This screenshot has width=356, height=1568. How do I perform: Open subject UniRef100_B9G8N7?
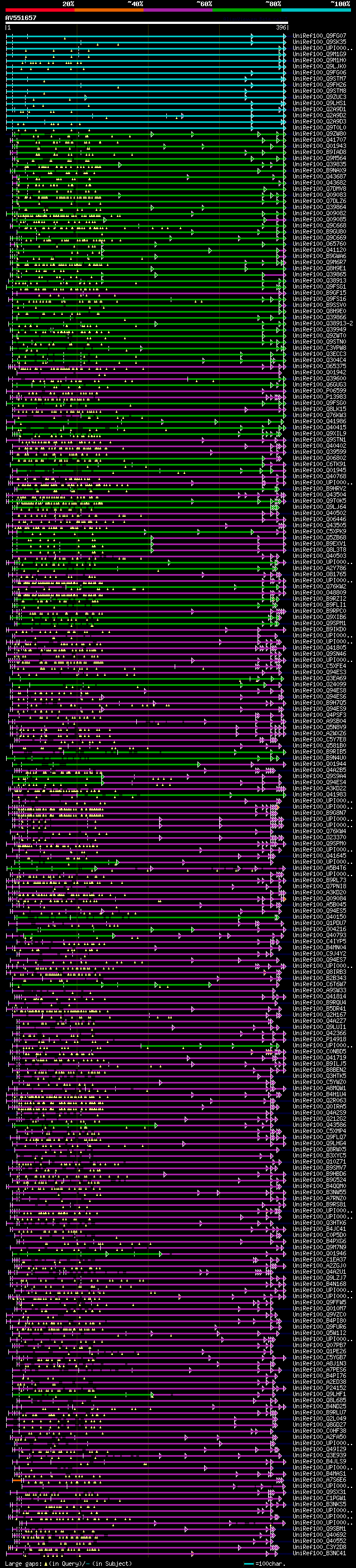pyautogui.click(x=319, y=813)
